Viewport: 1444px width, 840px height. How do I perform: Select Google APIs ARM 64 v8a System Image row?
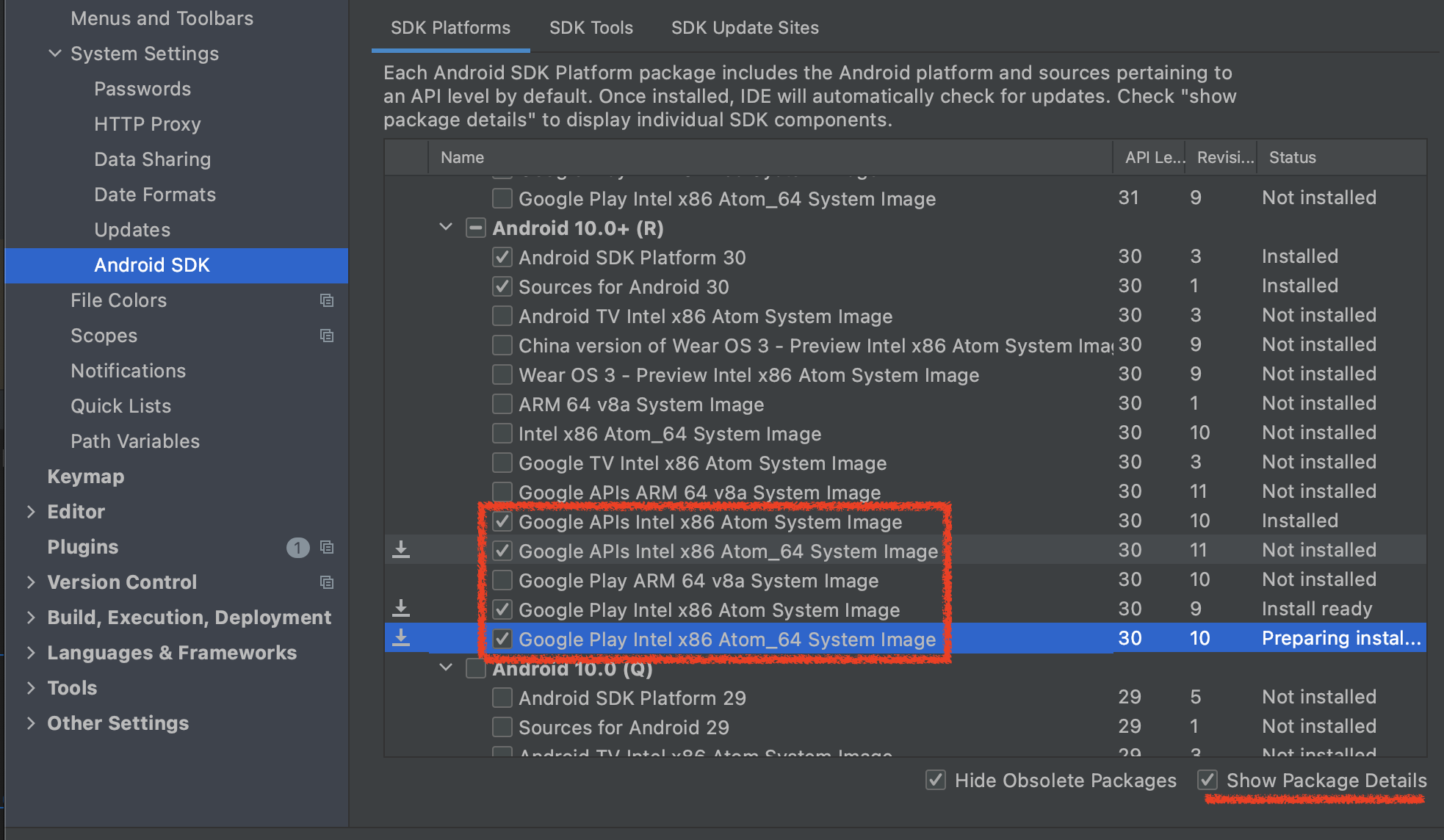point(905,492)
